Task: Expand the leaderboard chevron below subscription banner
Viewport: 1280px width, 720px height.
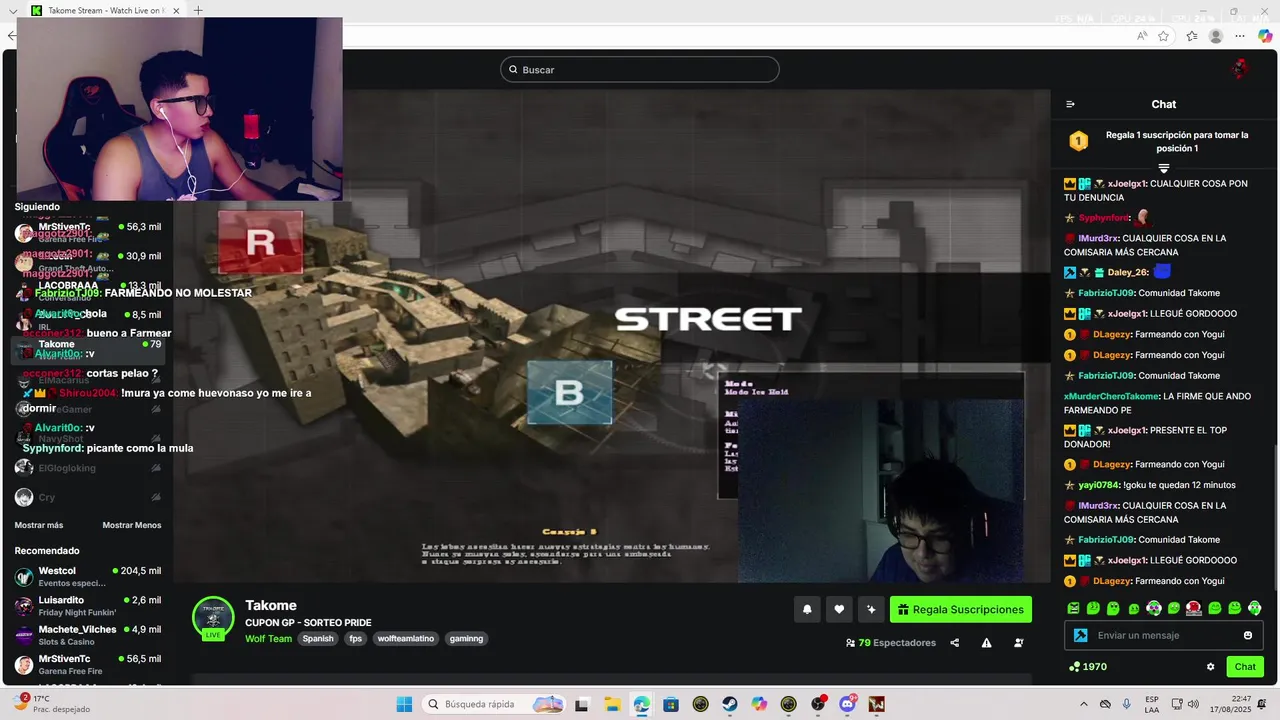Action: (1163, 168)
